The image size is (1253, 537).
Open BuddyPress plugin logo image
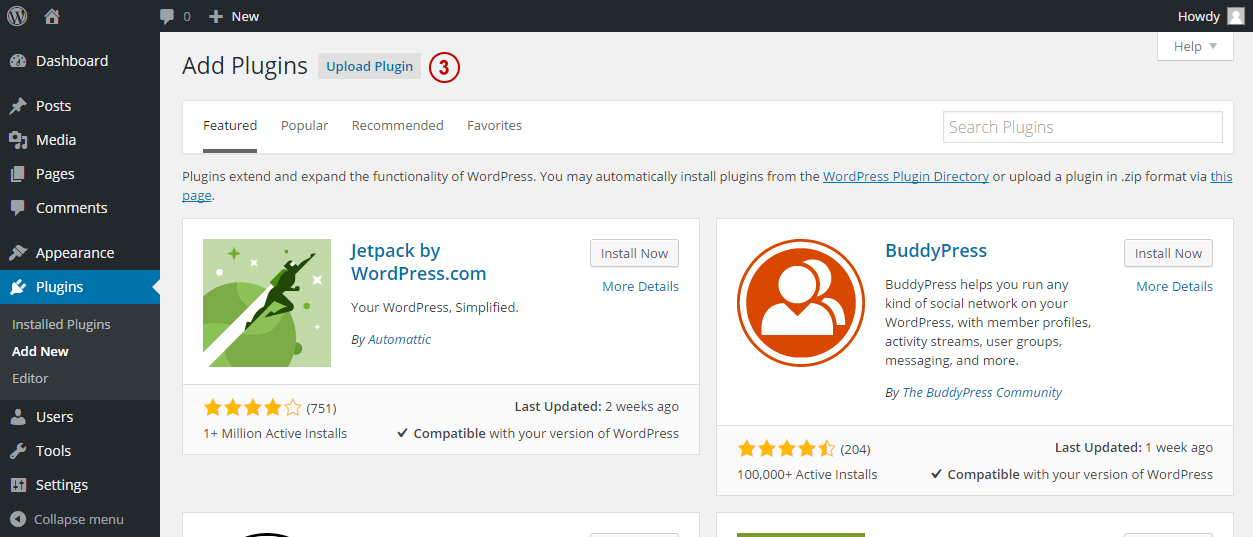click(x=801, y=303)
